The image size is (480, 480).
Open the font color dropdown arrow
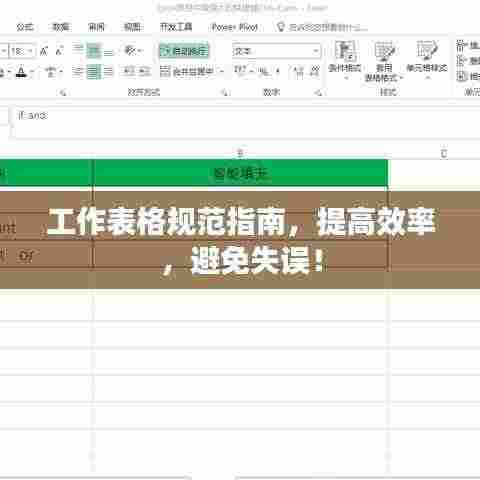pos(32,71)
